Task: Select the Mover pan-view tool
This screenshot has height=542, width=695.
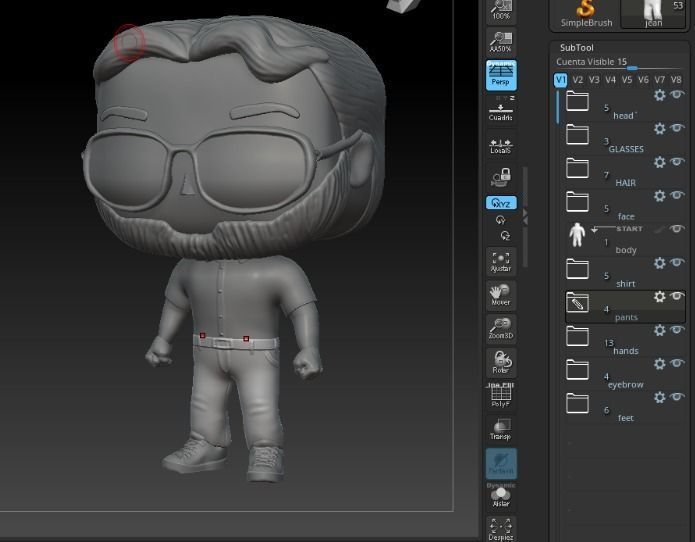Action: pyautogui.click(x=501, y=295)
